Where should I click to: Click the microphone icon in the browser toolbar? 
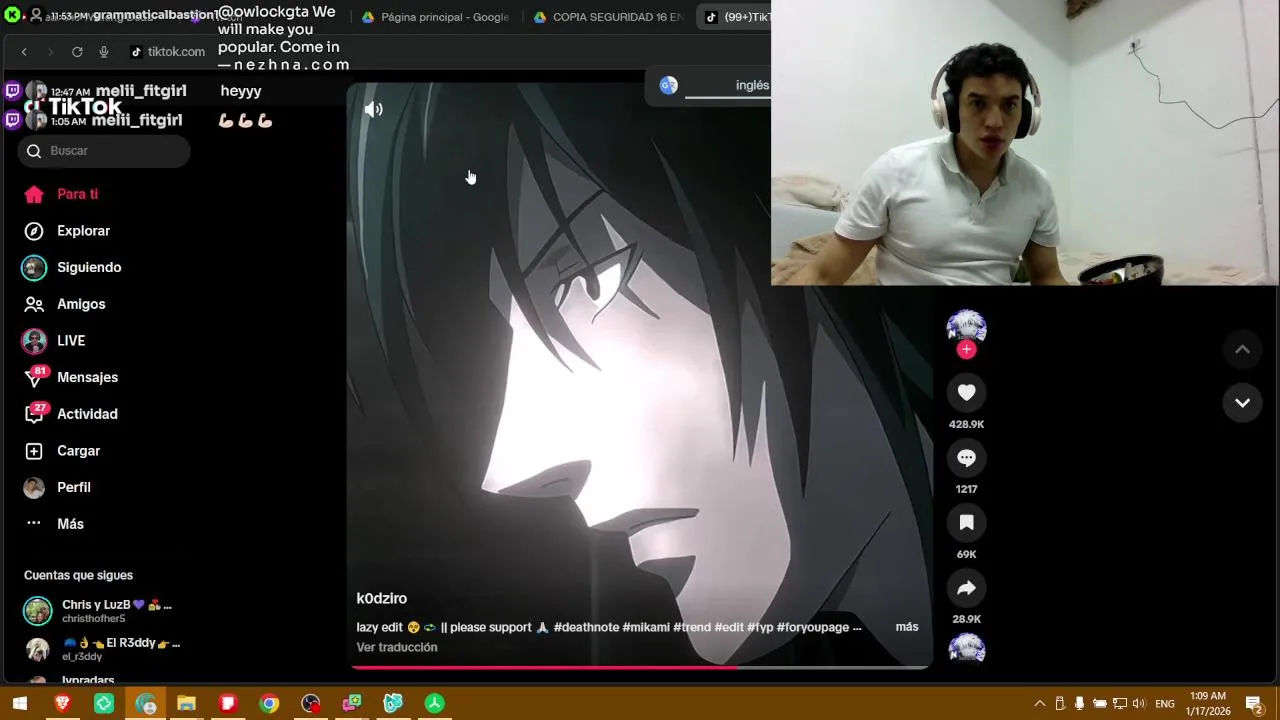tap(104, 52)
